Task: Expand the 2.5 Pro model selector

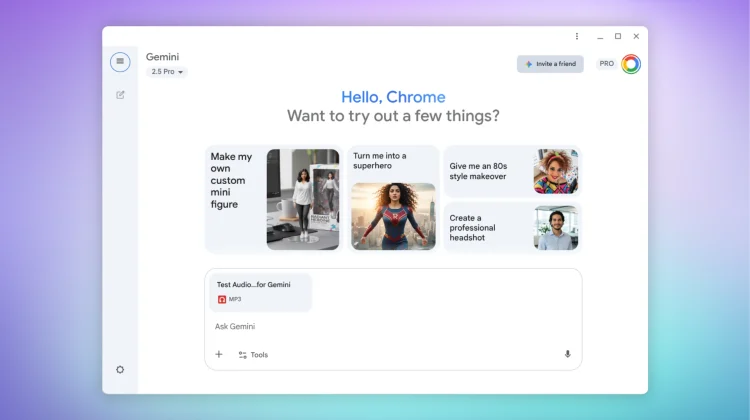Action: point(167,72)
